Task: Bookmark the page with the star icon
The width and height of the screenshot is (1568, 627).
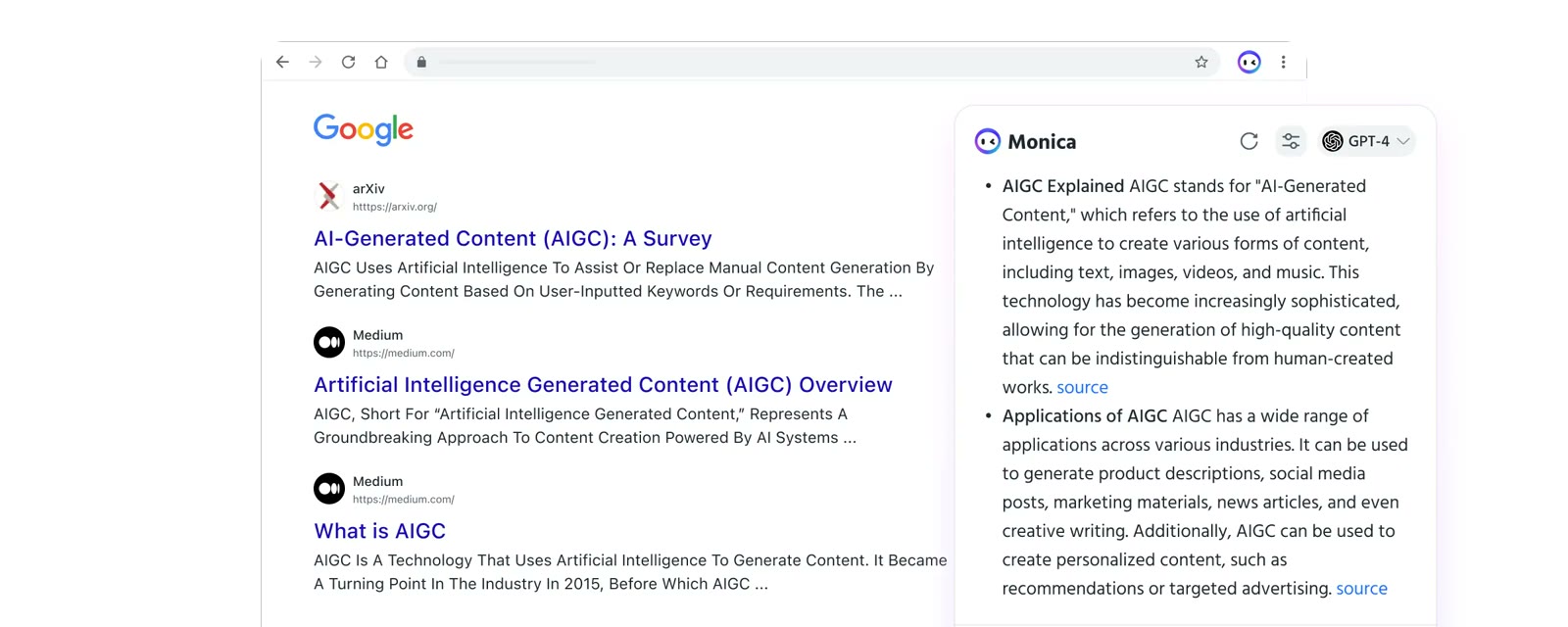Action: [x=1201, y=62]
